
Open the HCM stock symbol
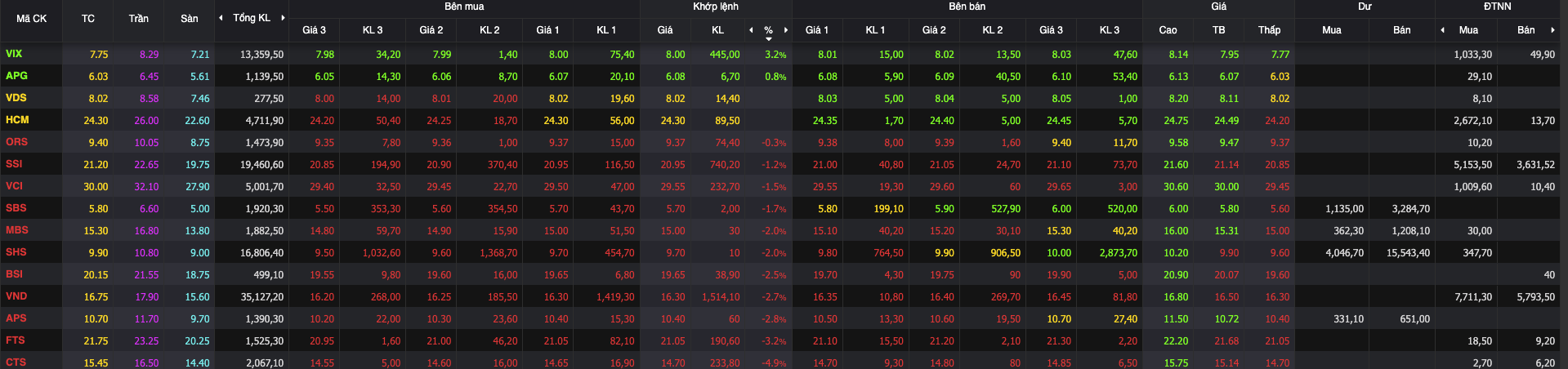coord(17,120)
